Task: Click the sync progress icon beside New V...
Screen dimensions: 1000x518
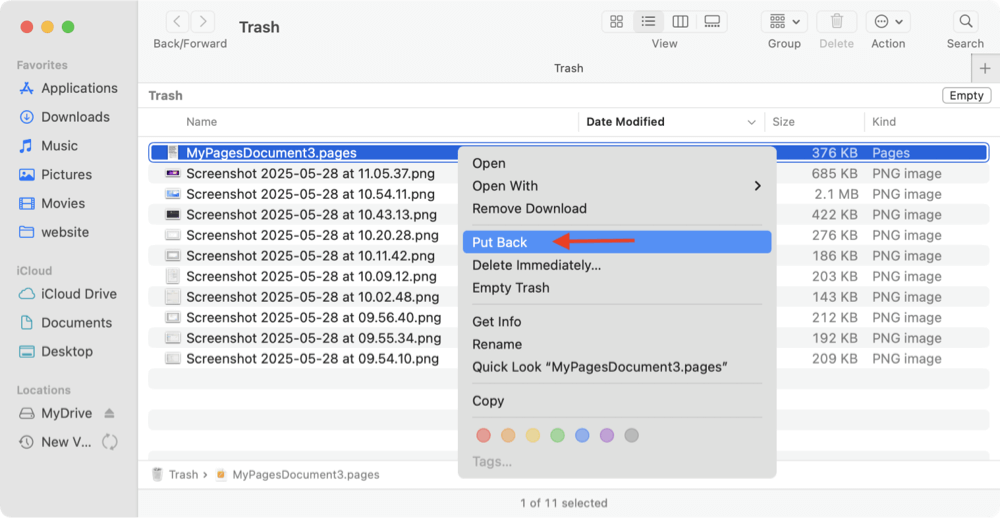Action: tap(110, 441)
